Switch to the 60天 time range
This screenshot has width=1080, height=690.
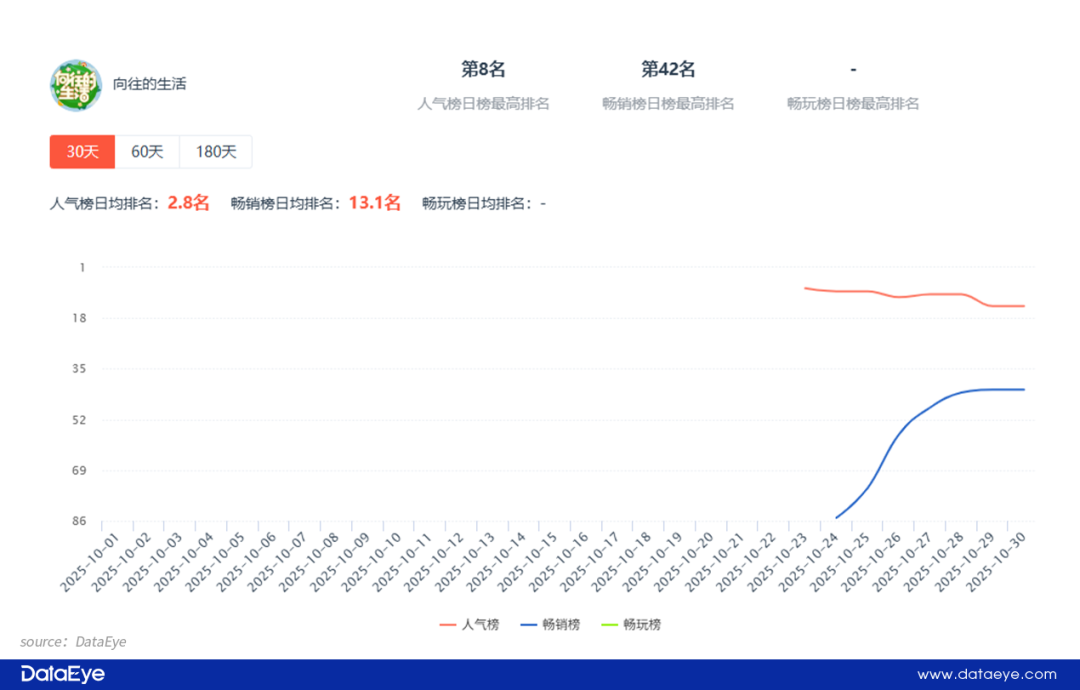pos(147,152)
